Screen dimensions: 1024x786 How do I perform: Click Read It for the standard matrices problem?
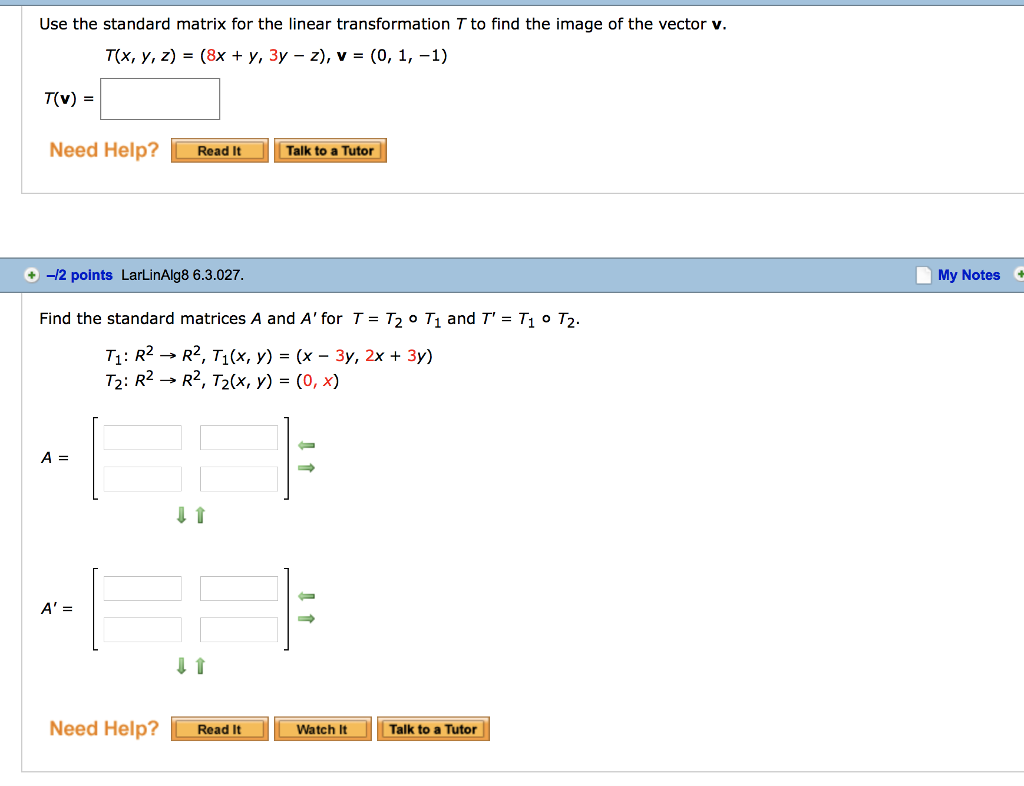[x=219, y=728]
